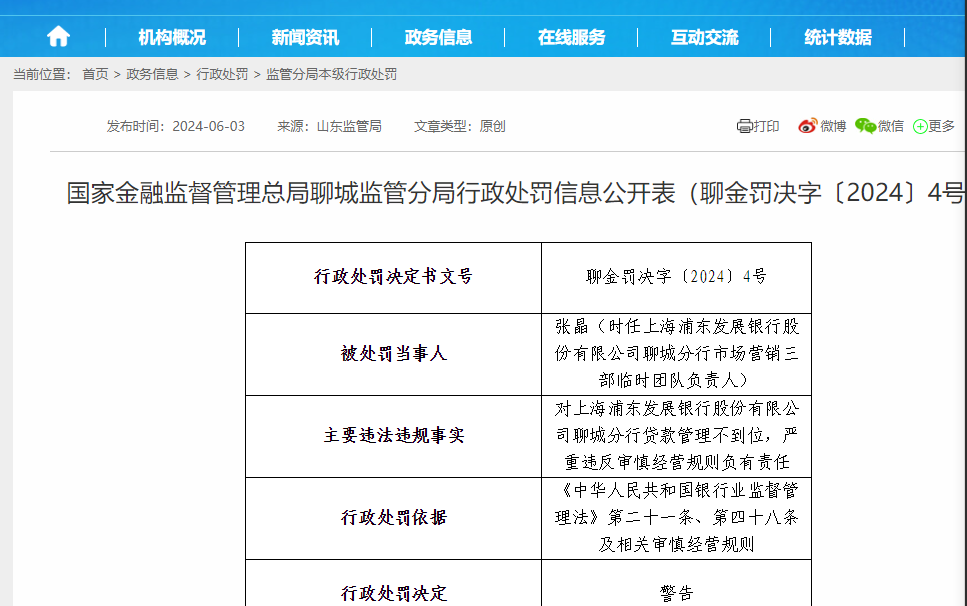Viewport: 967px width, 606px height.
Task: Open the 监管分局本级行政处罚 breadcrumb link
Action: tap(331, 74)
